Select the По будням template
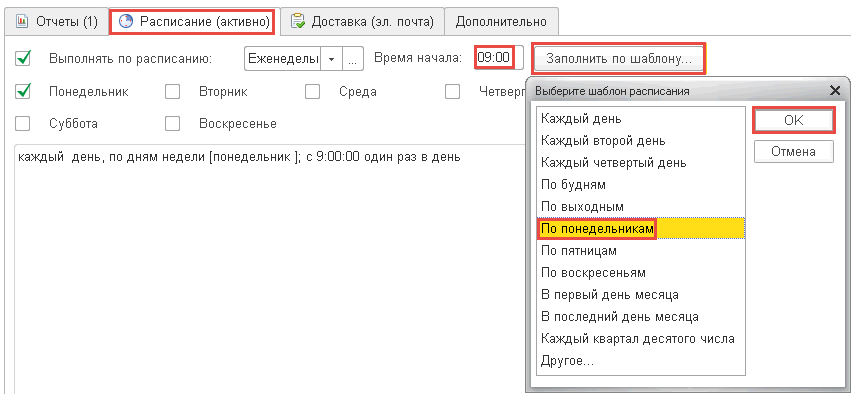Image resolution: width=851 pixels, height=394 pixels. tap(640, 185)
